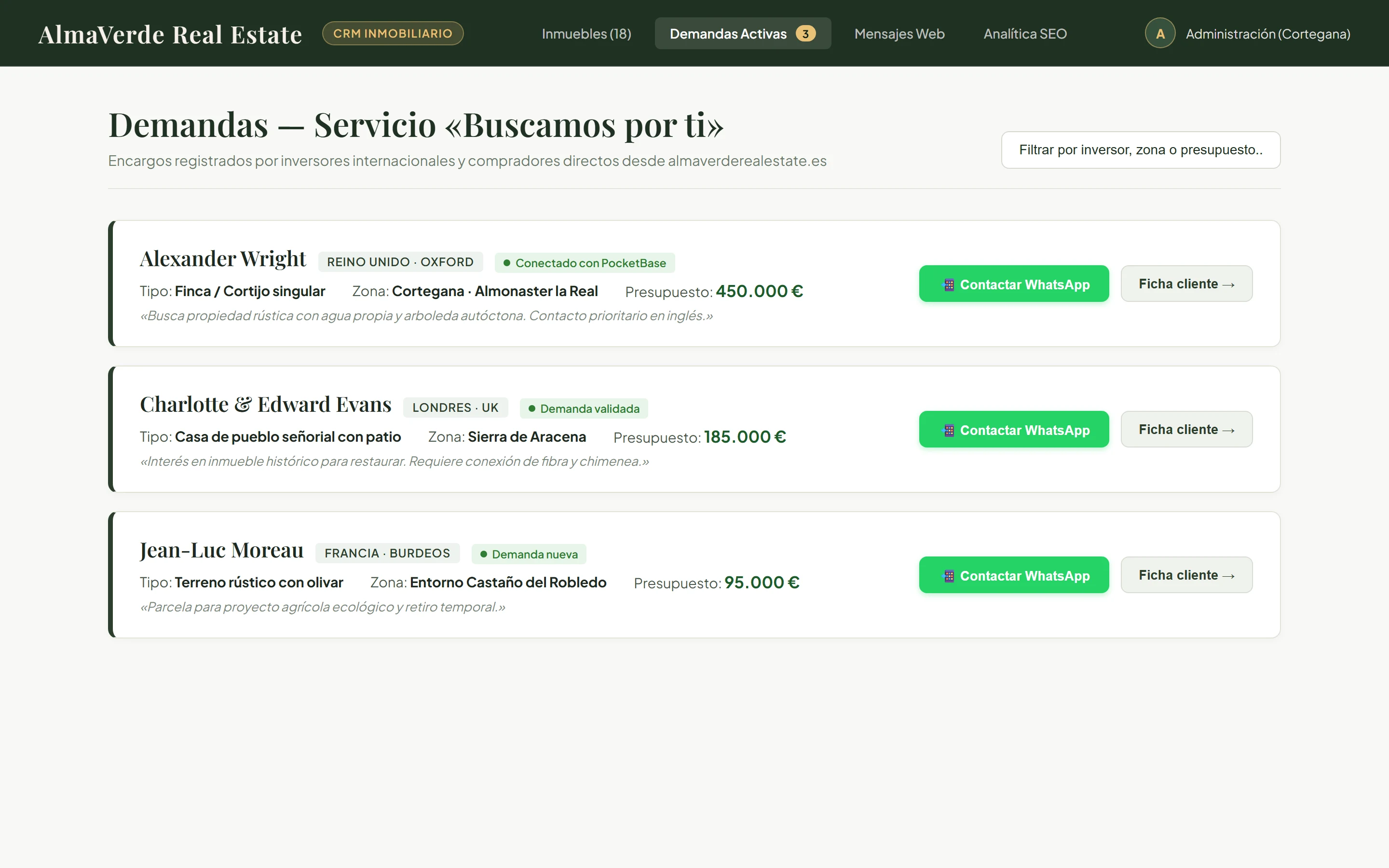The height and width of the screenshot is (868, 1389).
Task: Click the Conectado con PocketBase status badge
Action: [585, 263]
